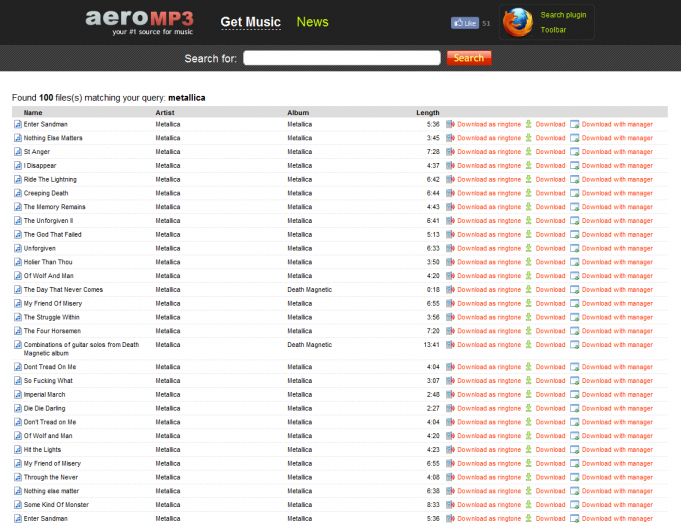Click the music file icon for The God That Failed
Image resolution: width=681 pixels, height=525 pixels.
pos(18,234)
